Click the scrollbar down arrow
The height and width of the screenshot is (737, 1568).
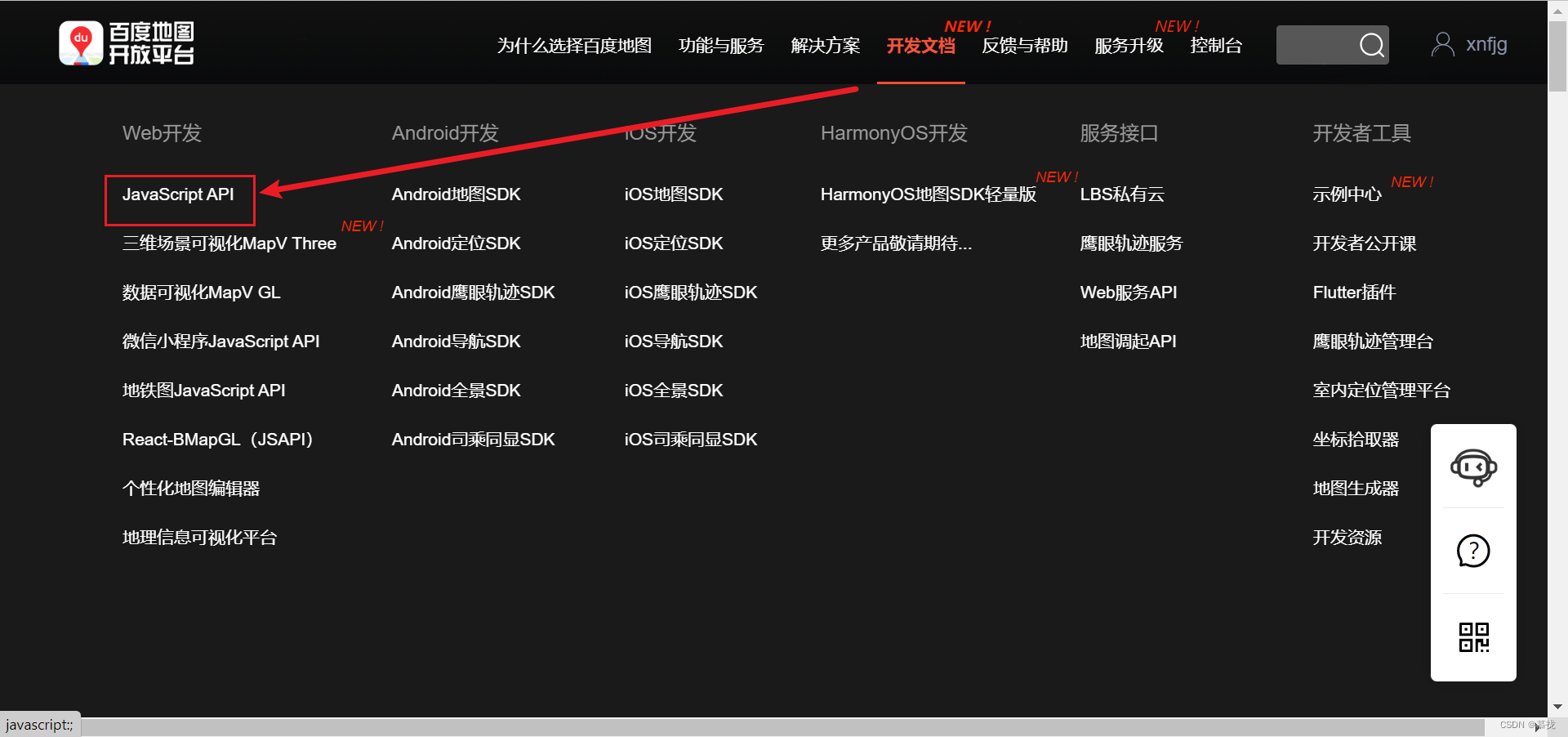point(1558,708)
